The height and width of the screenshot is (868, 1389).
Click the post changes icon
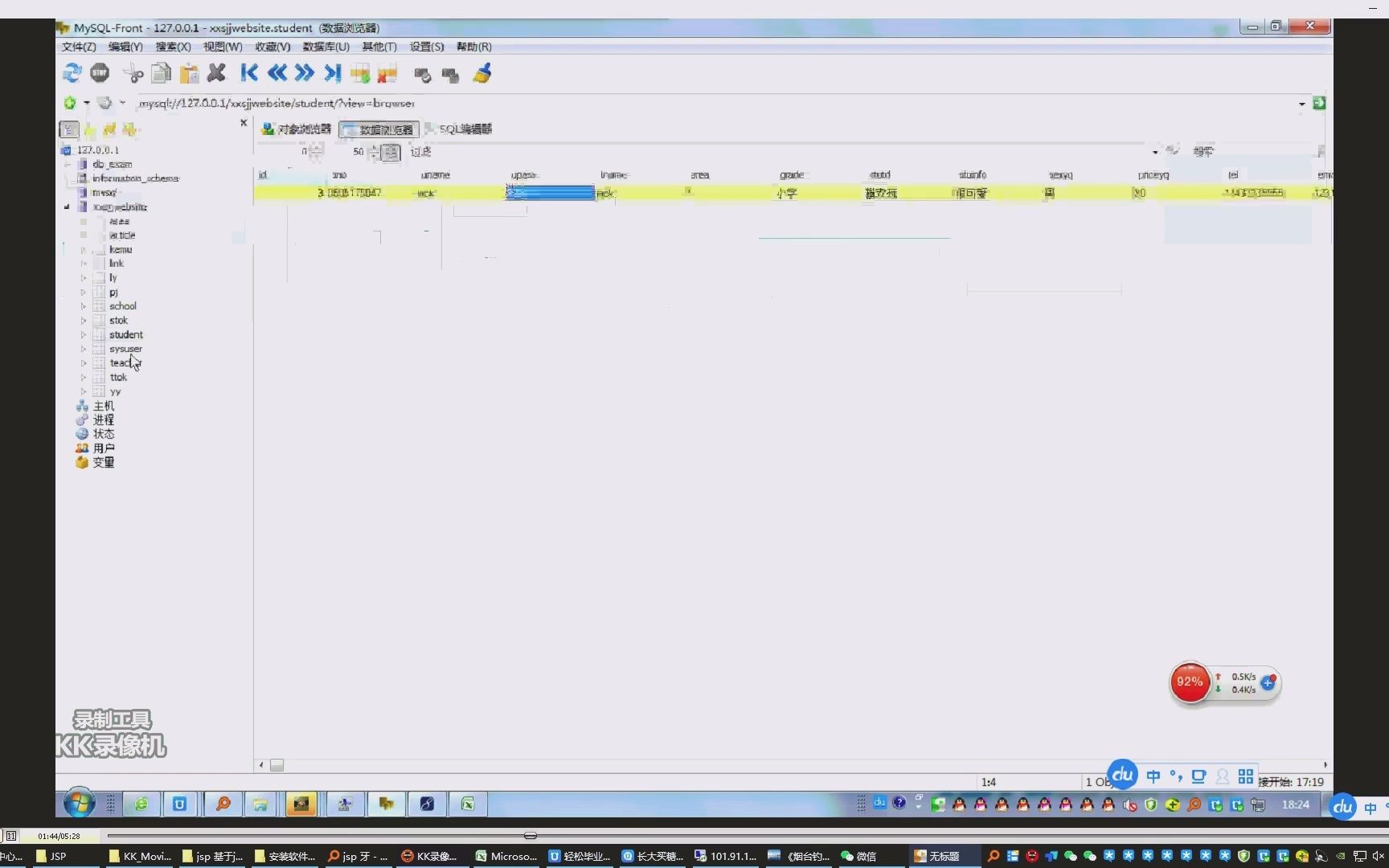[423, 75]
